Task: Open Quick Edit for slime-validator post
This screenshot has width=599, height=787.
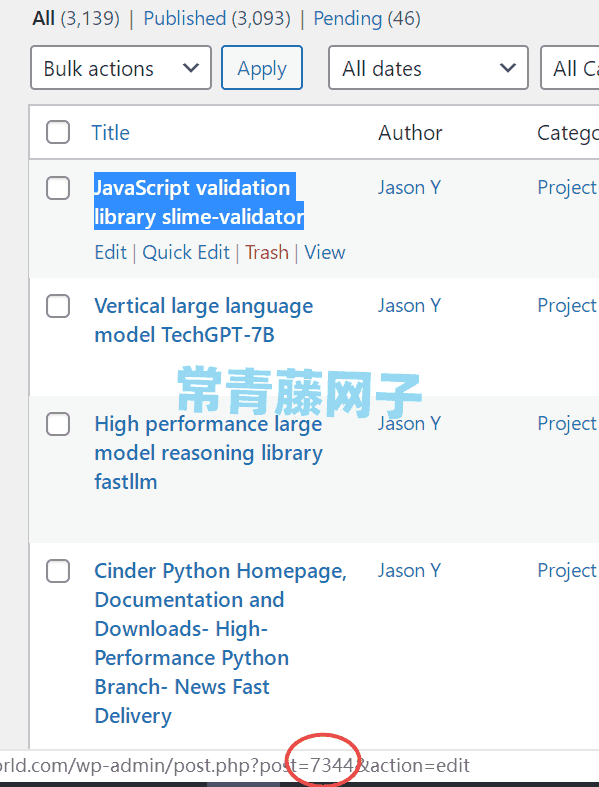Action: tap(186, 252)
